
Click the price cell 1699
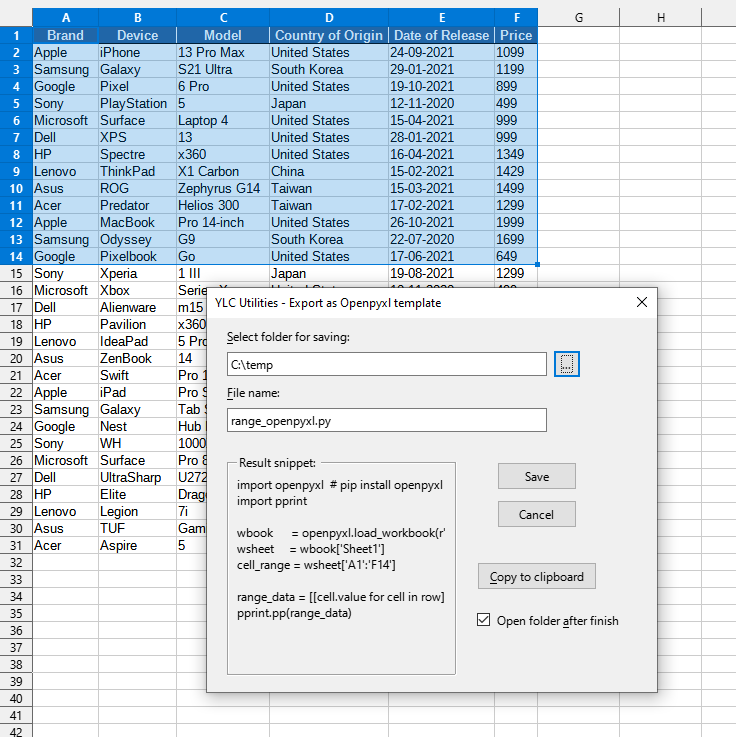[516, 239]
